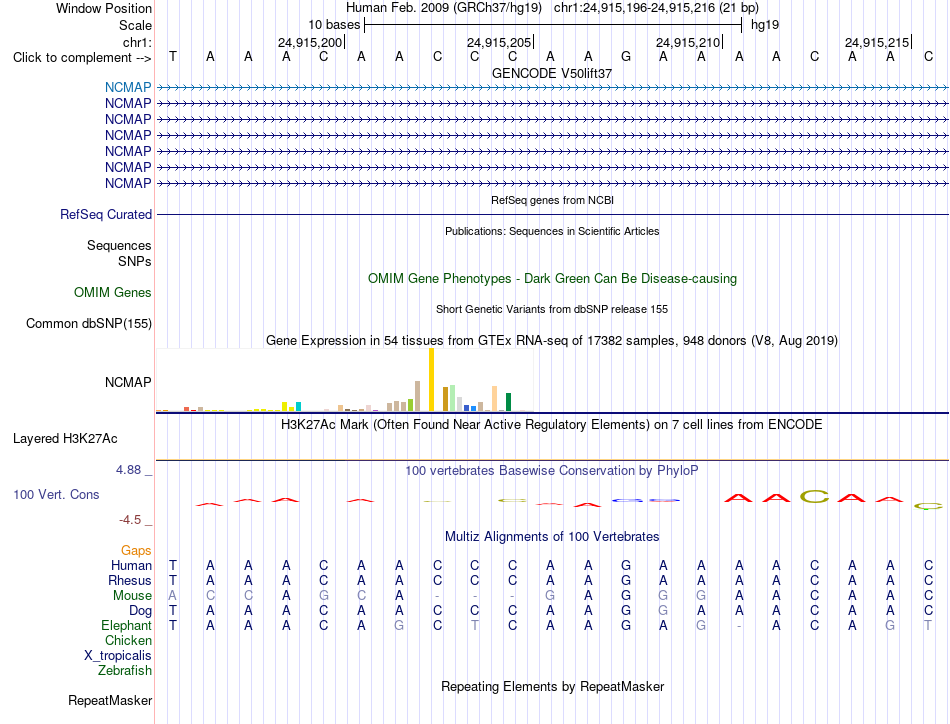
Task: Click the cyan bar in GTEx expression chart
Action: [298, 407]
